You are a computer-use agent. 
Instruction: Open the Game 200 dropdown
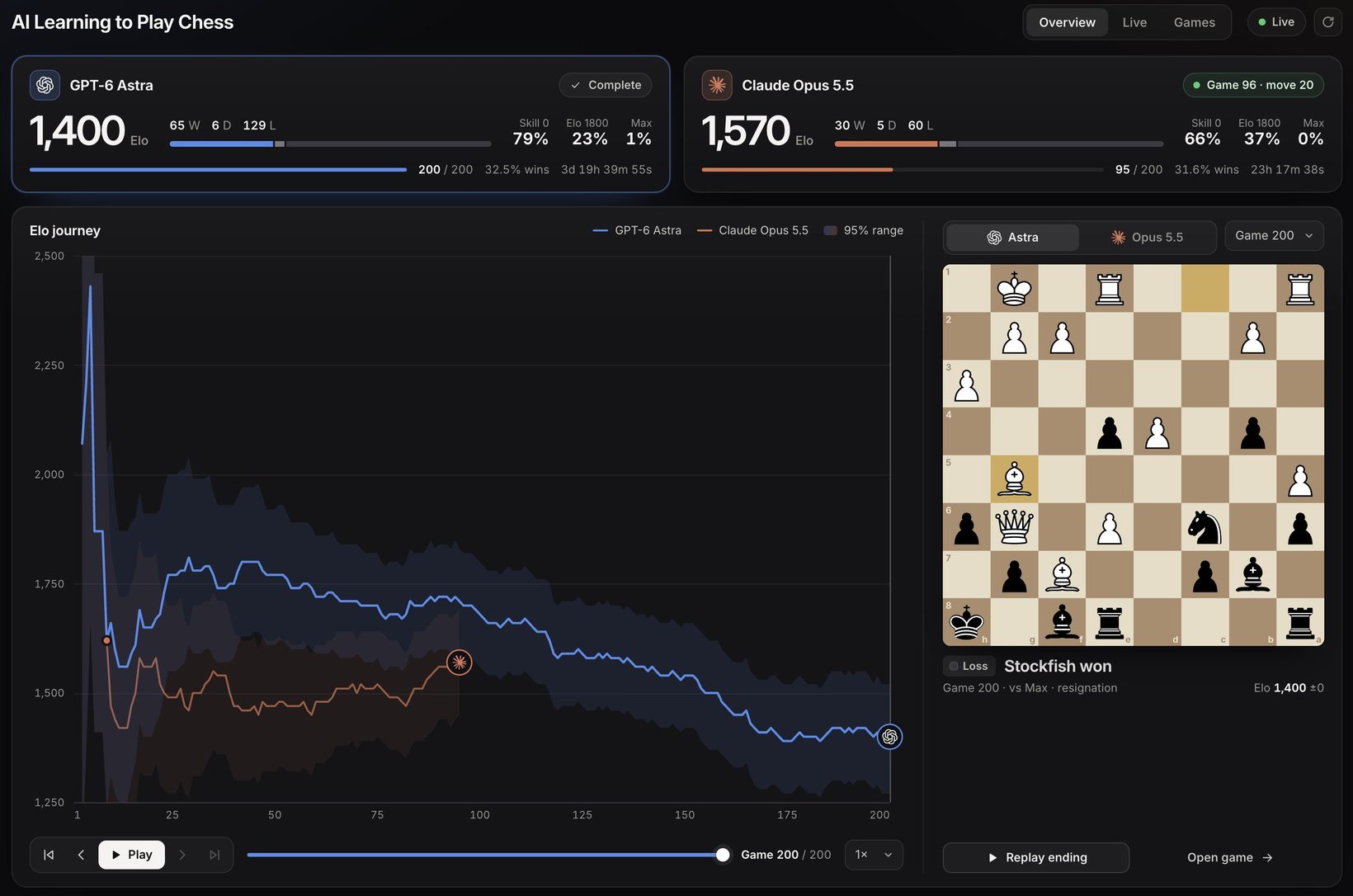[x=1274, y=236]
